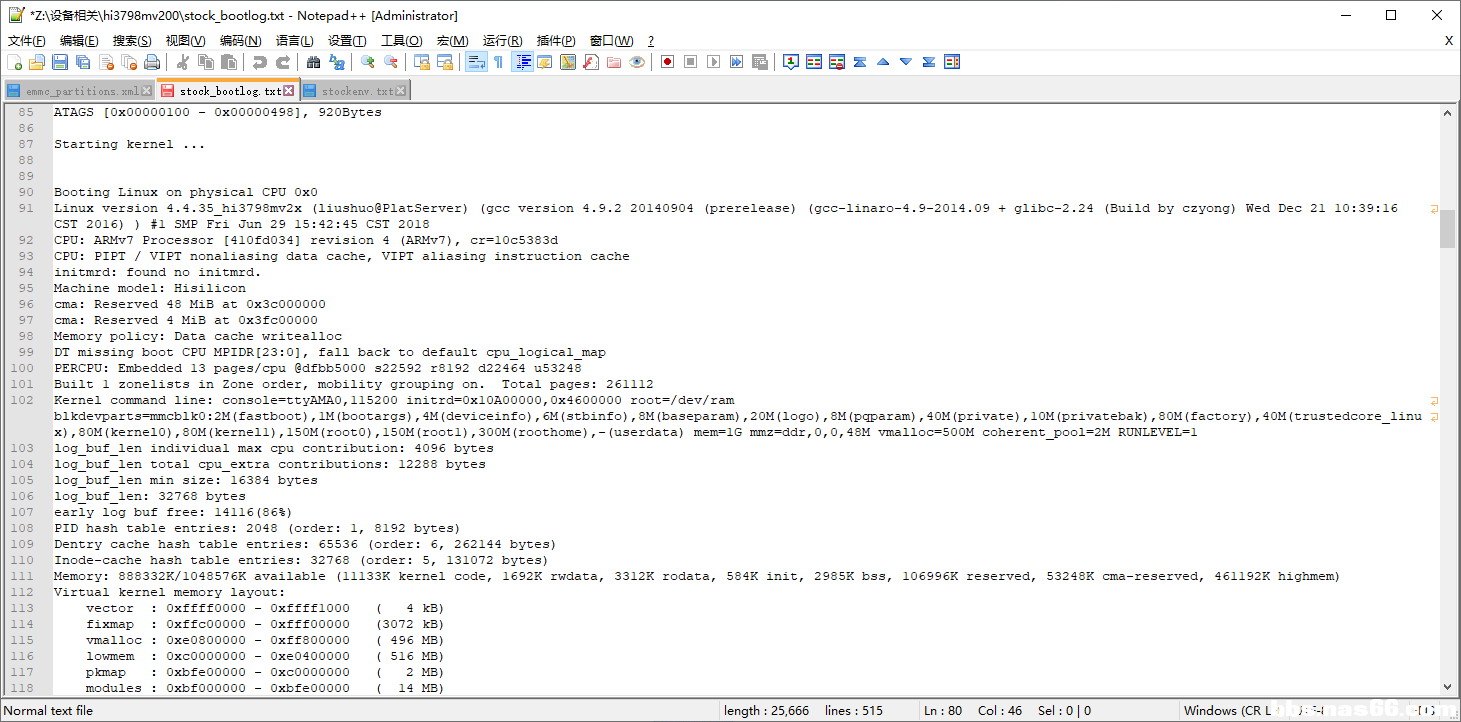Click the Save file toolbar icon
The width and height of the screenshot is (1461, 722).
point(60,62)
